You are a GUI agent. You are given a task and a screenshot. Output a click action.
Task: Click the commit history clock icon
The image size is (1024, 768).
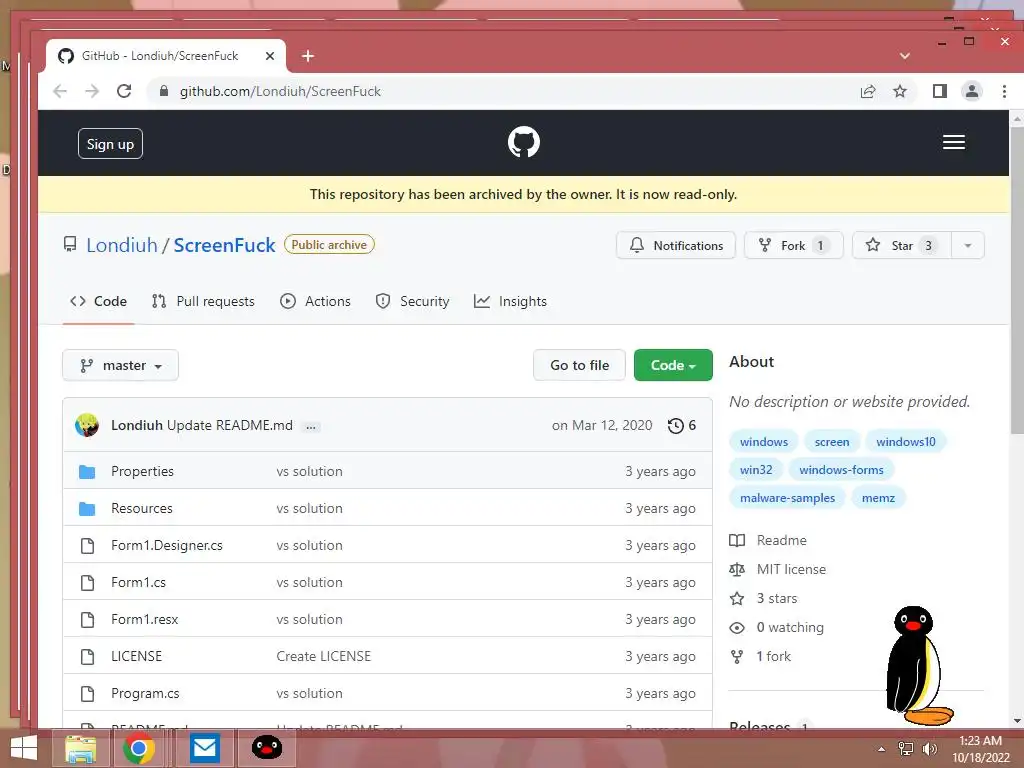click(x=676, y=426)
